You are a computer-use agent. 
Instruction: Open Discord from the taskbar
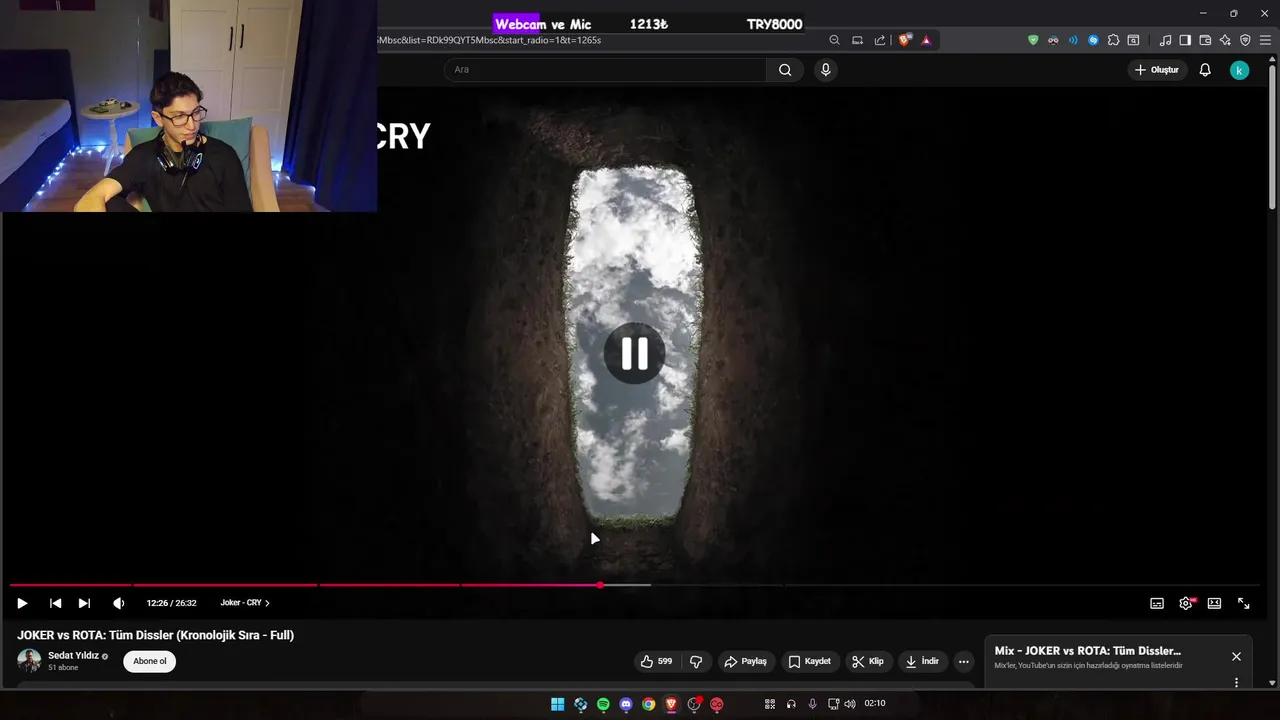point(626,704)
